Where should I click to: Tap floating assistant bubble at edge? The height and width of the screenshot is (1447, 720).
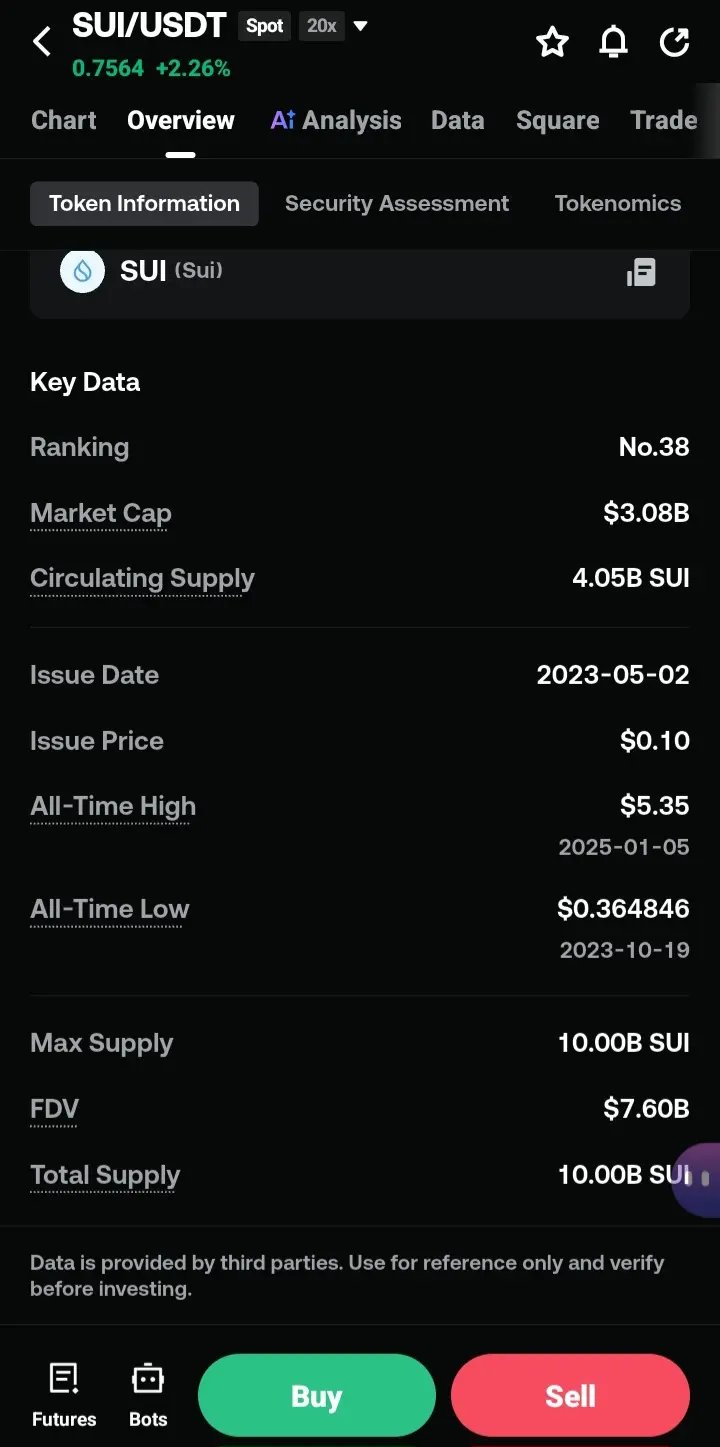click(698, 1180)
